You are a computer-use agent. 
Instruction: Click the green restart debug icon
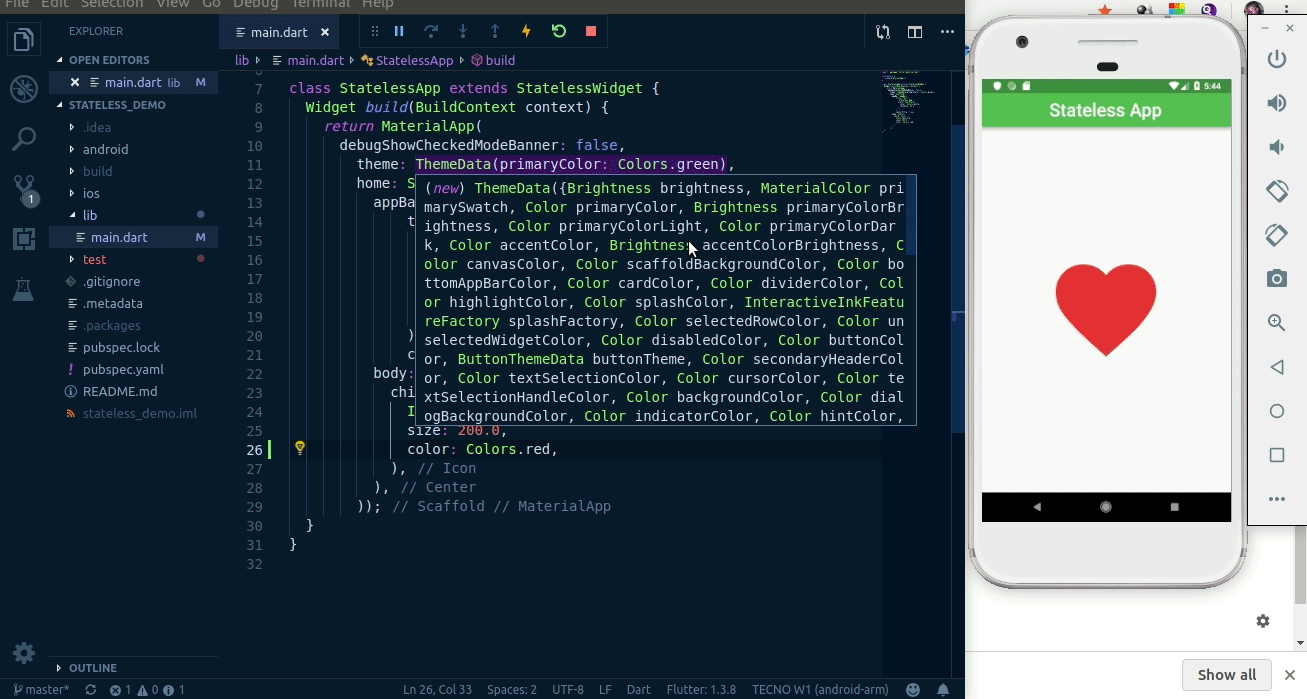[558, 31]
